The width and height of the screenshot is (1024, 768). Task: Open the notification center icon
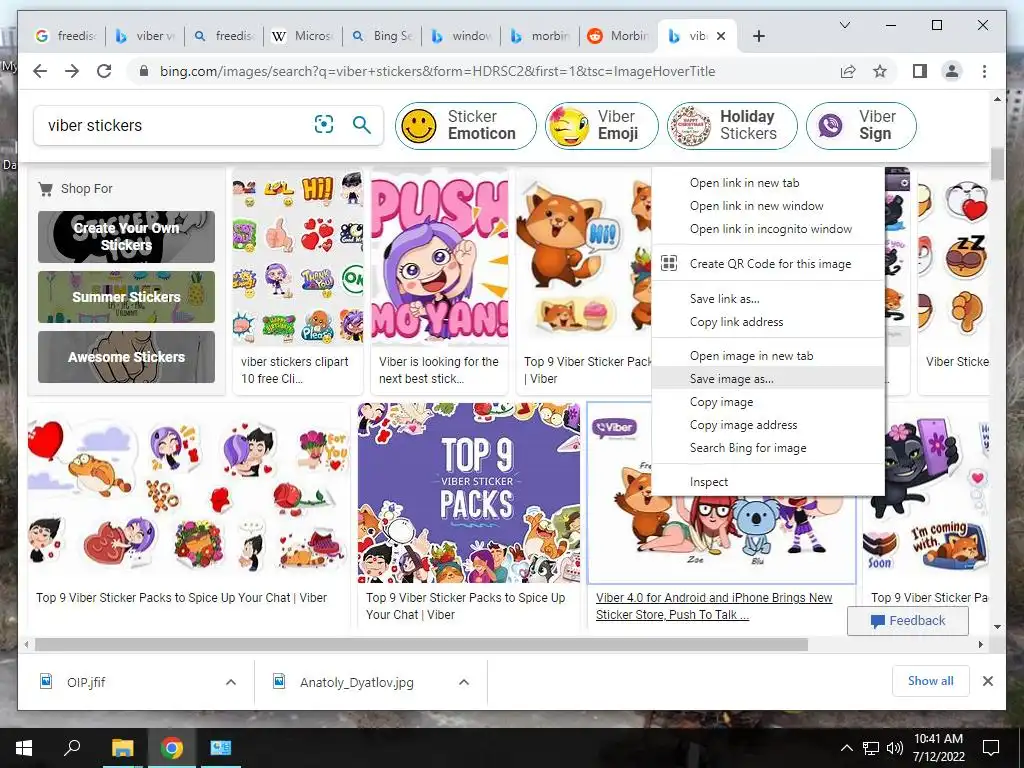point(991,748)
